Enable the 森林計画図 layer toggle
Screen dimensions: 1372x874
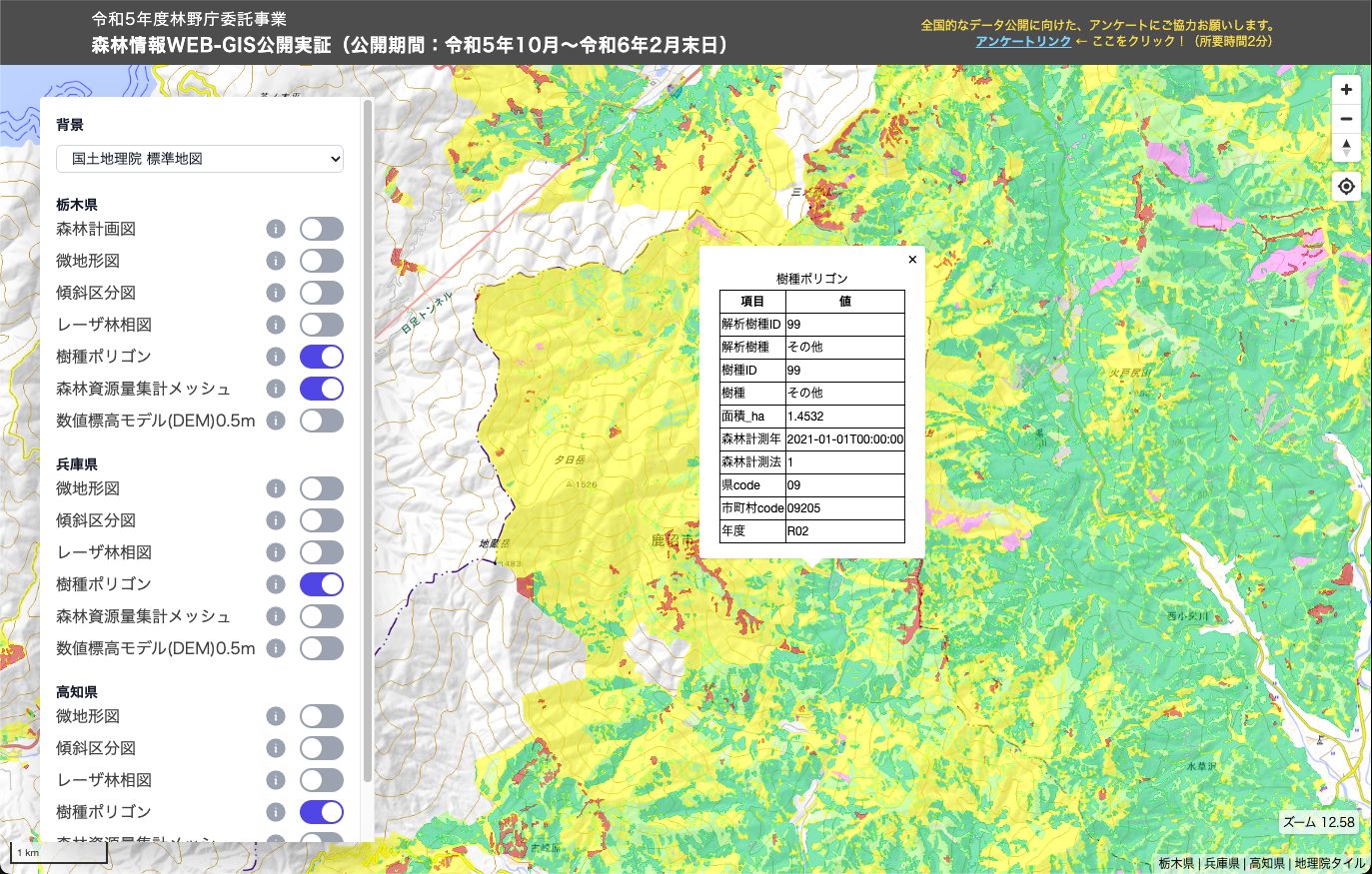(x=322, y=229)
